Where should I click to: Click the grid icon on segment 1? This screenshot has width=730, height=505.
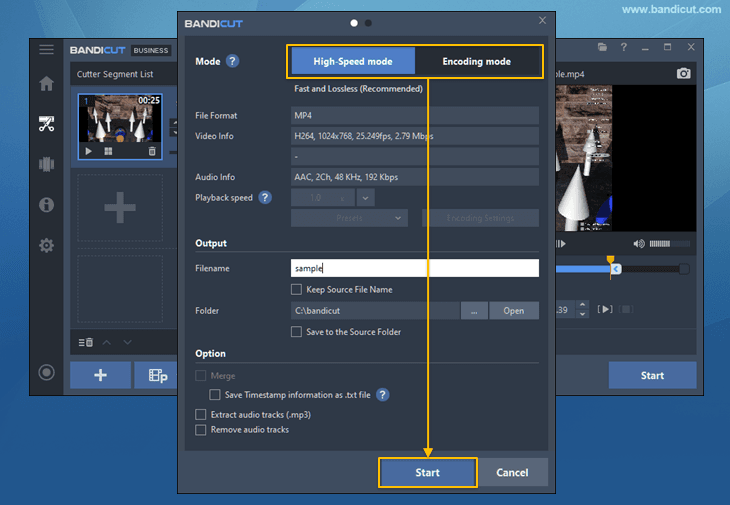tap(108, 151)
